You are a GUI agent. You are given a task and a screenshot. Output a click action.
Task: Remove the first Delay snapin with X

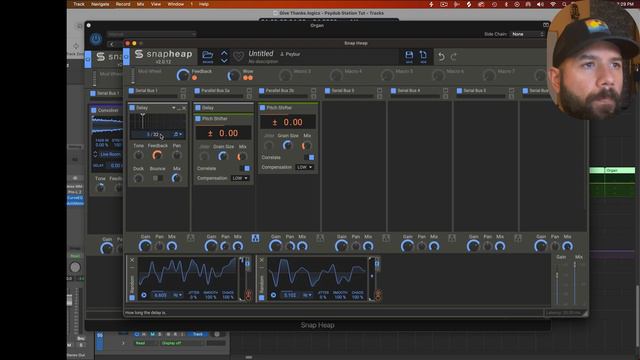(184, 108)
